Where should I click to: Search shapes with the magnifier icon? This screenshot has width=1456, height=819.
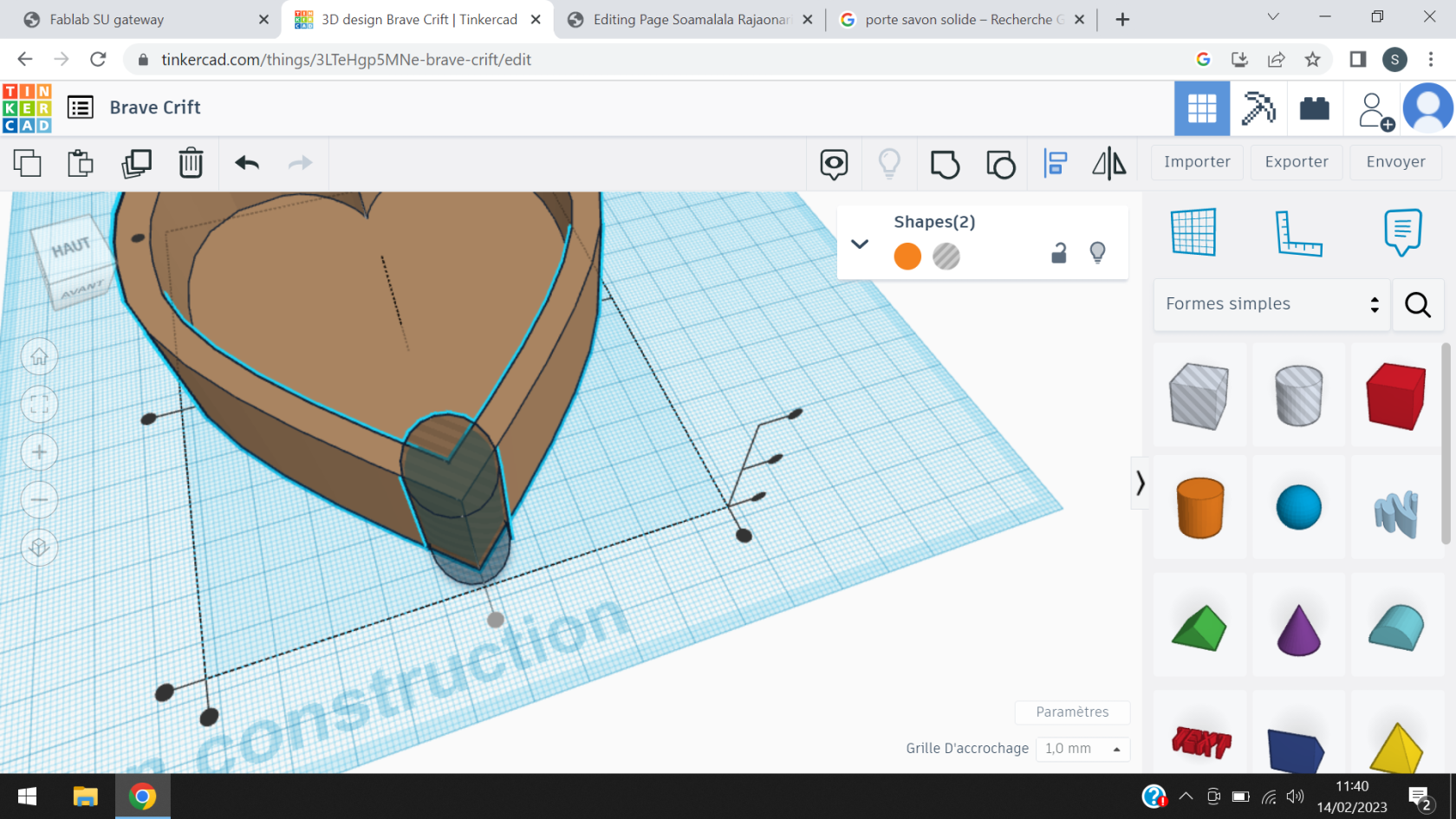tap(1418, 304)
